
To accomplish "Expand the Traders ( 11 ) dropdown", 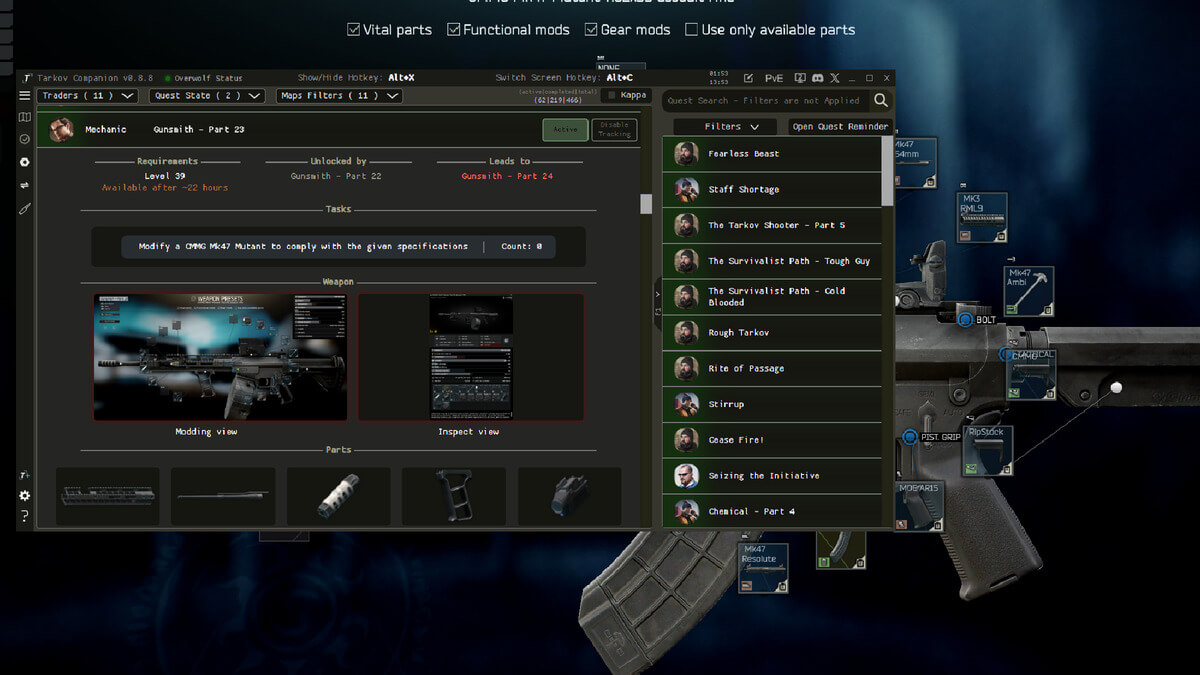I will coord(87,96).
